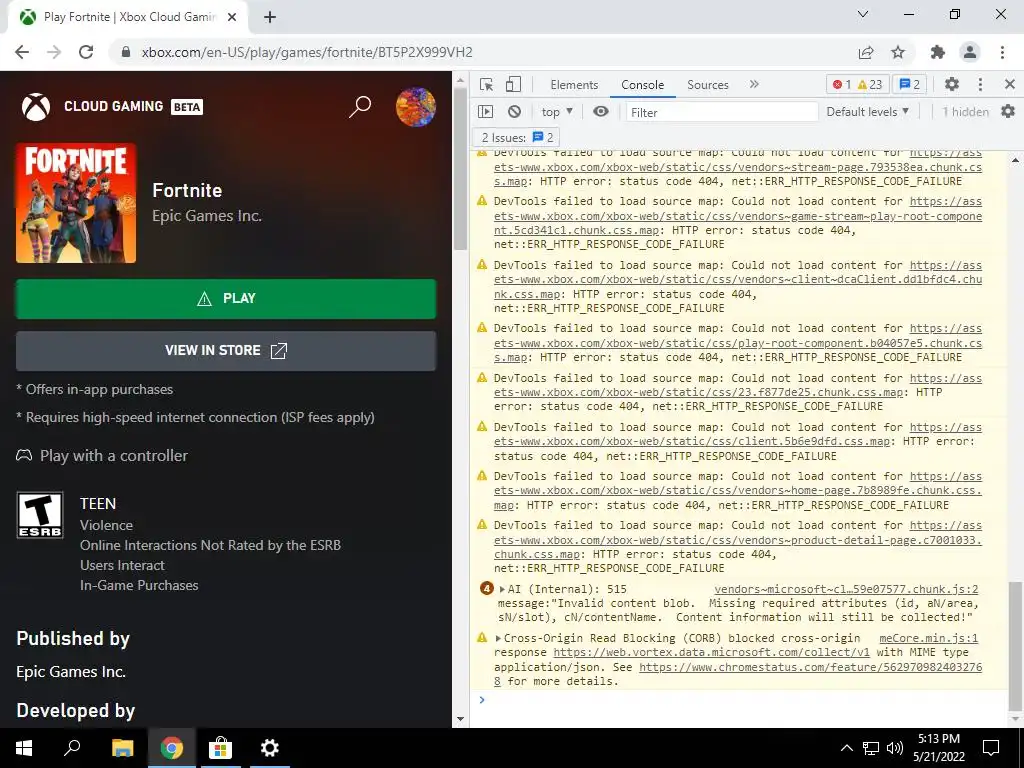Click the errors and warnings counter
This screenshot has width=1024, height=768.
[857, 84]
